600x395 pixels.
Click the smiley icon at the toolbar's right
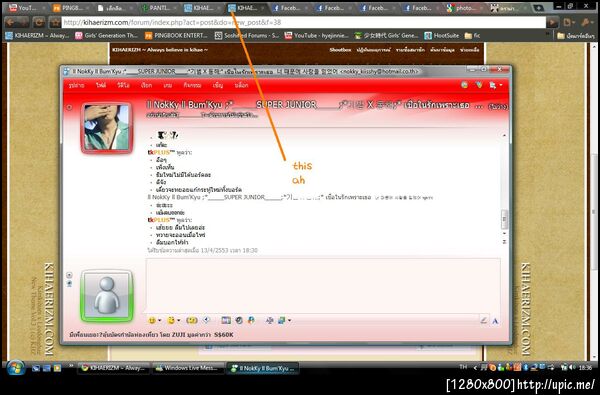465,85
